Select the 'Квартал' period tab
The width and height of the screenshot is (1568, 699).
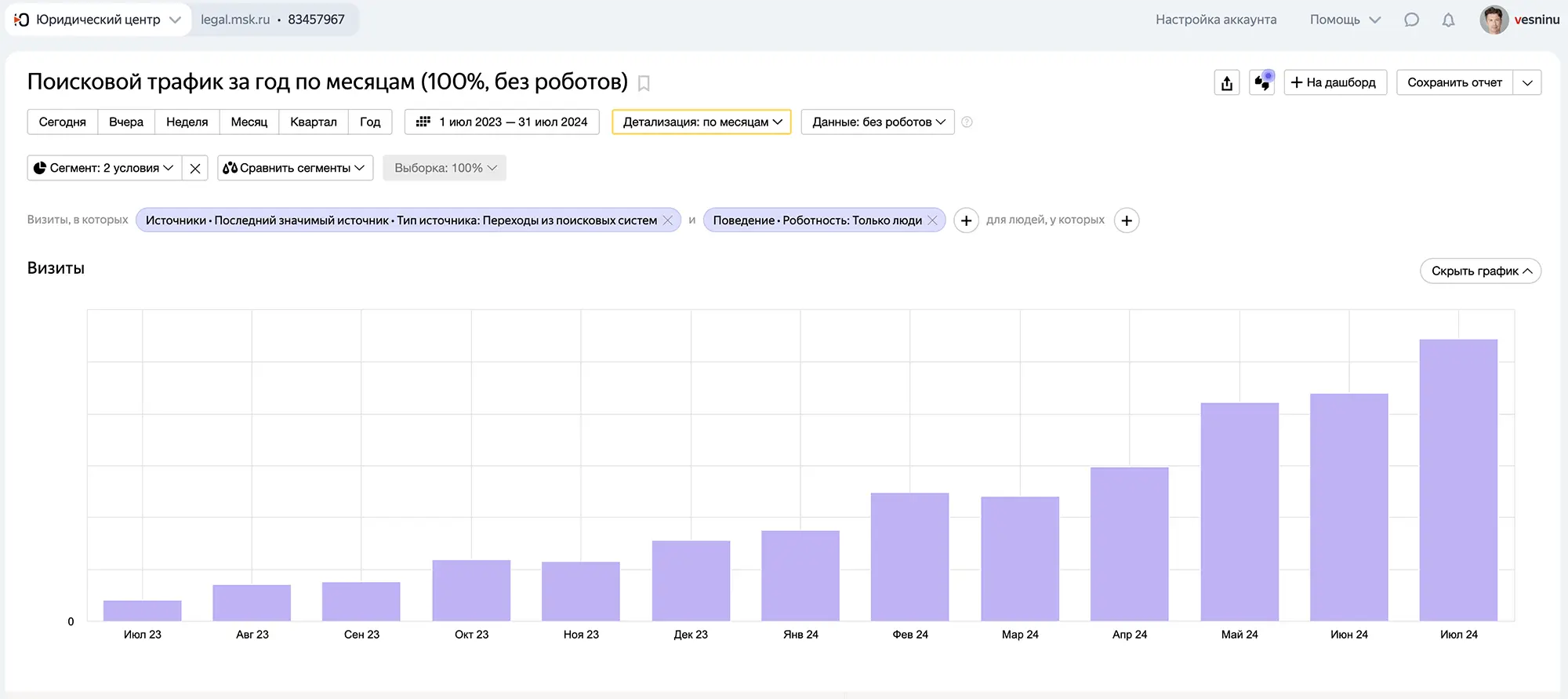[x=313, y=122]
